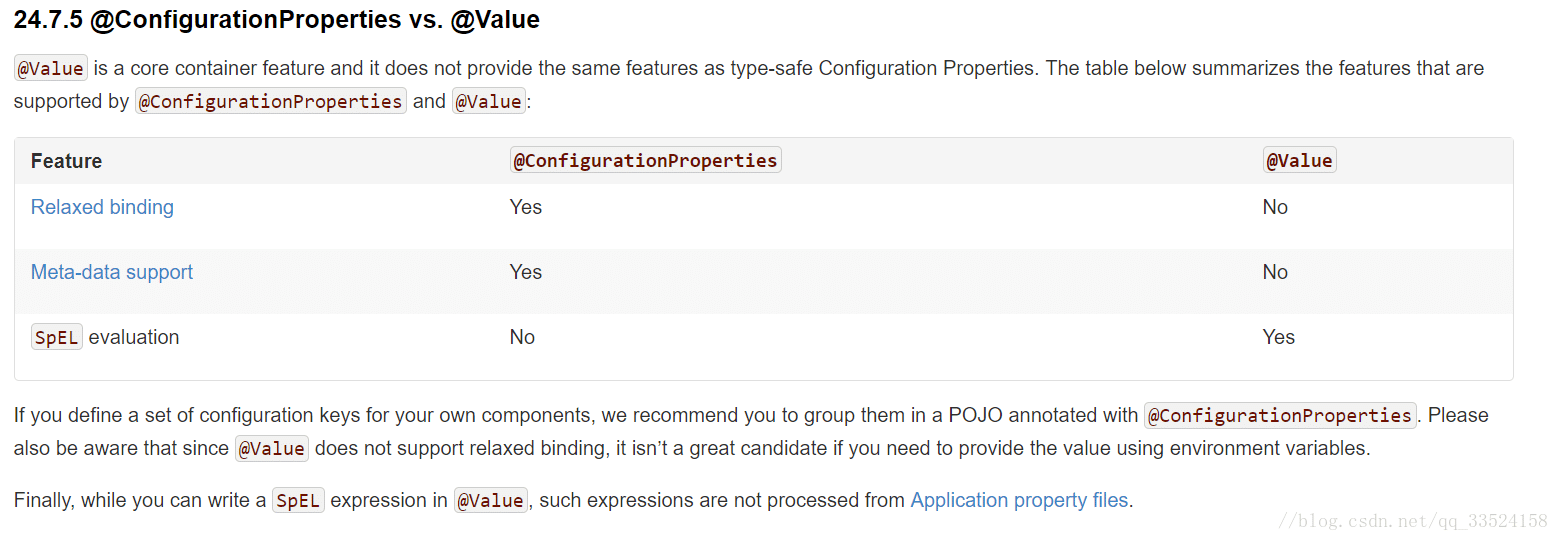Click the @Value code before 'does not support relaxed binding'

coord(272,448)
